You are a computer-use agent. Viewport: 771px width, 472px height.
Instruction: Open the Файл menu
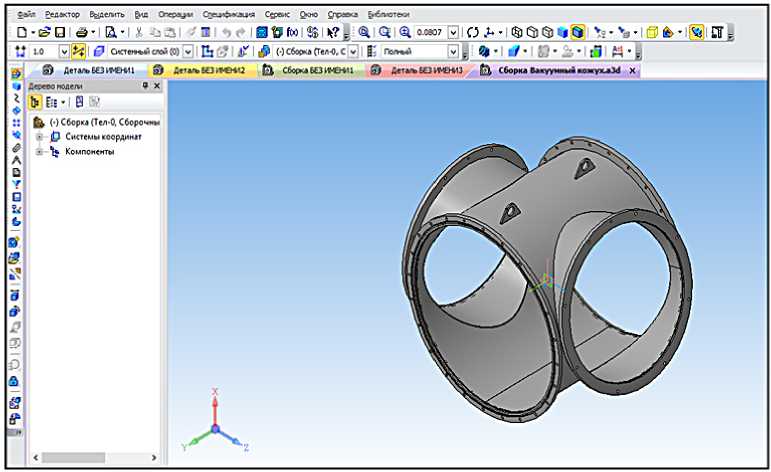26,14
